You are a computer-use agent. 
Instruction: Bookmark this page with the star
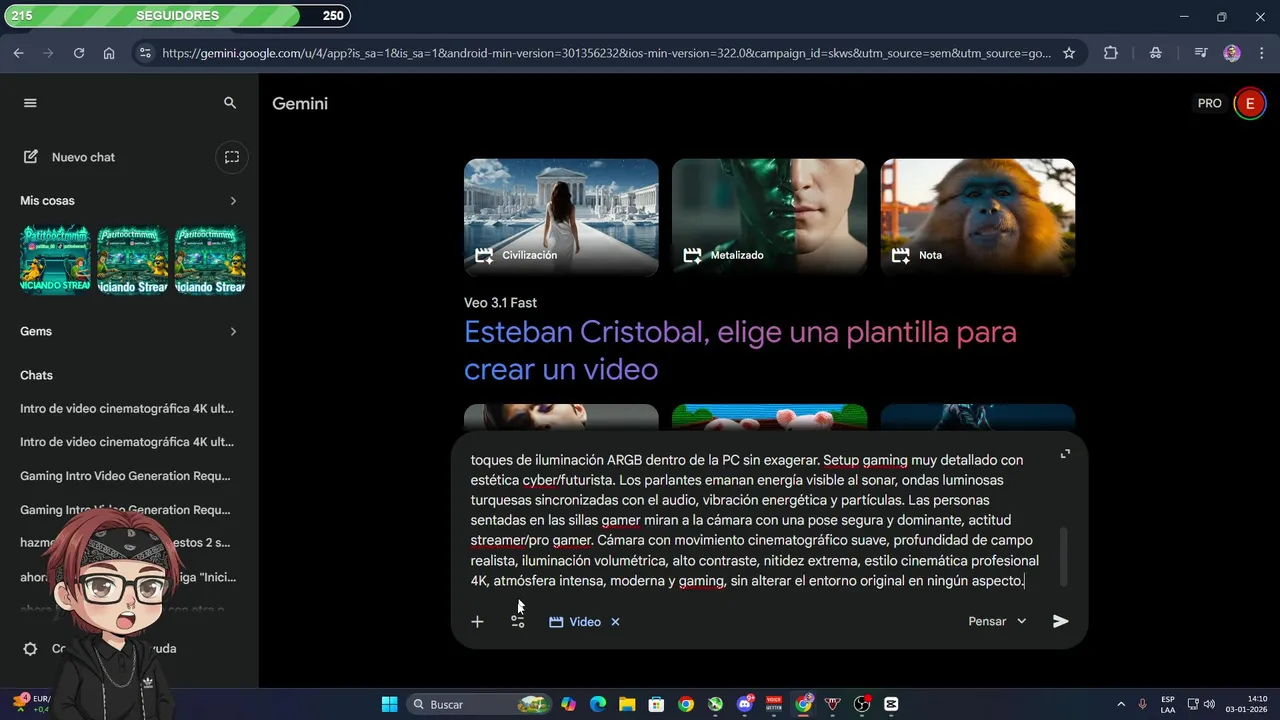pyautogui.click(x=1069, y=53)
